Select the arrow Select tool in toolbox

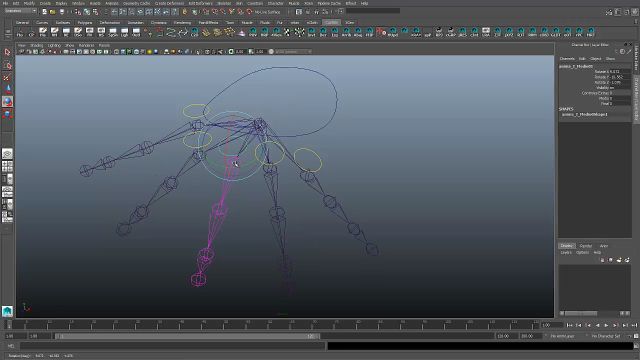7,52
